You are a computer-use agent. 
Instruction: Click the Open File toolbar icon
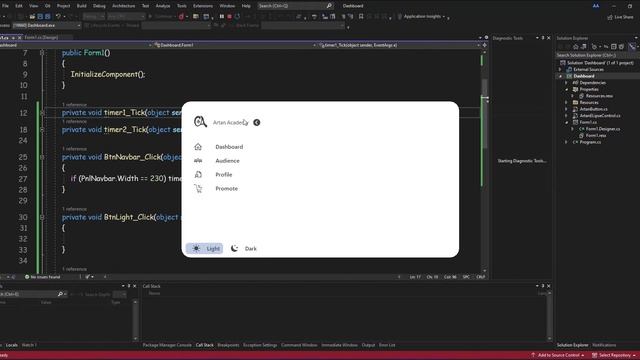click(32, 16)
